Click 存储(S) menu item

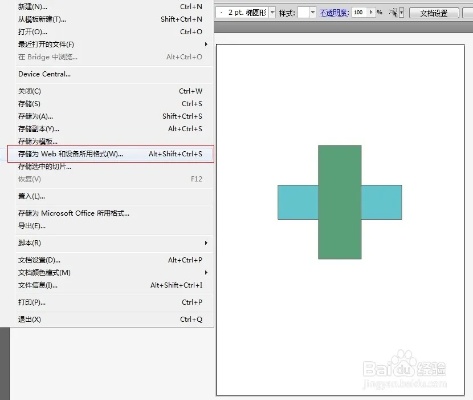110,104
